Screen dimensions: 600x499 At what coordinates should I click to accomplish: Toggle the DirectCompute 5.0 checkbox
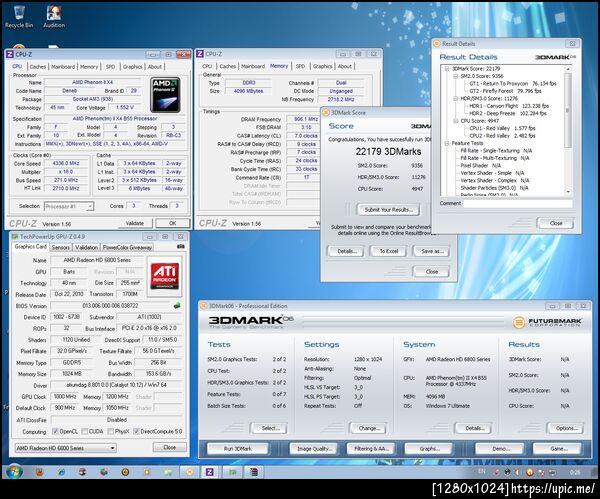pos(136,431)
